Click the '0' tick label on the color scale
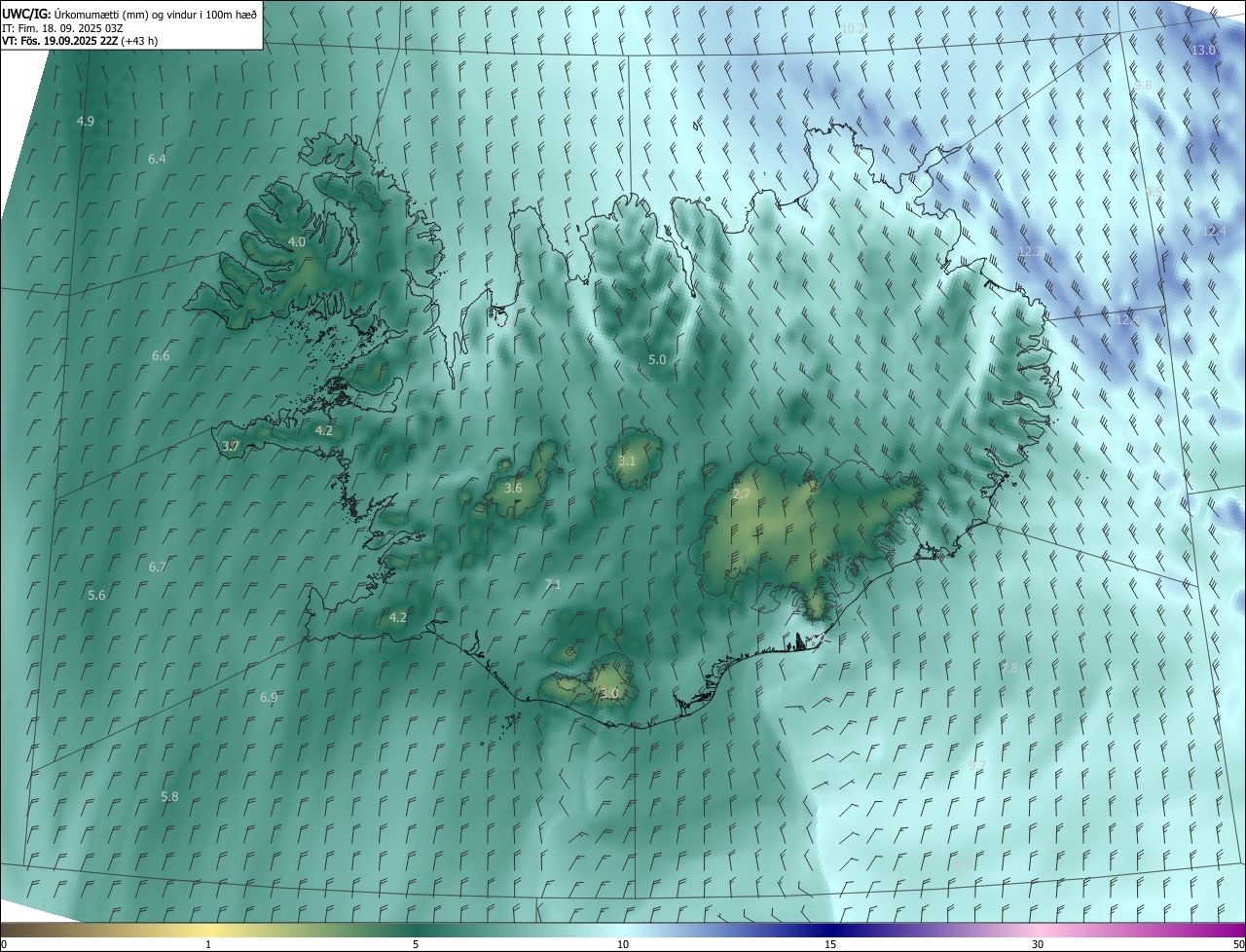 click(4, 944)
